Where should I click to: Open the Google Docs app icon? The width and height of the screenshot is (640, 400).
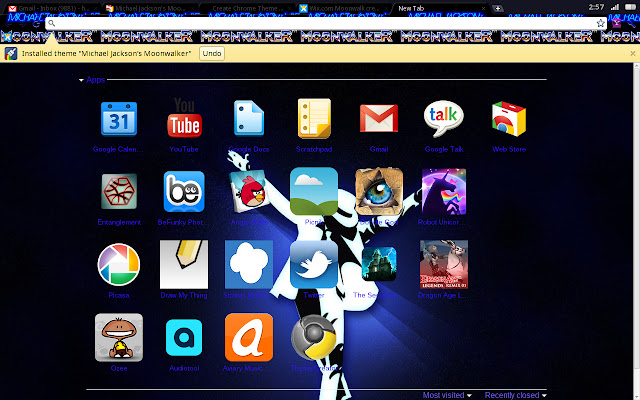pyautogui.click(x=249, y=118)
